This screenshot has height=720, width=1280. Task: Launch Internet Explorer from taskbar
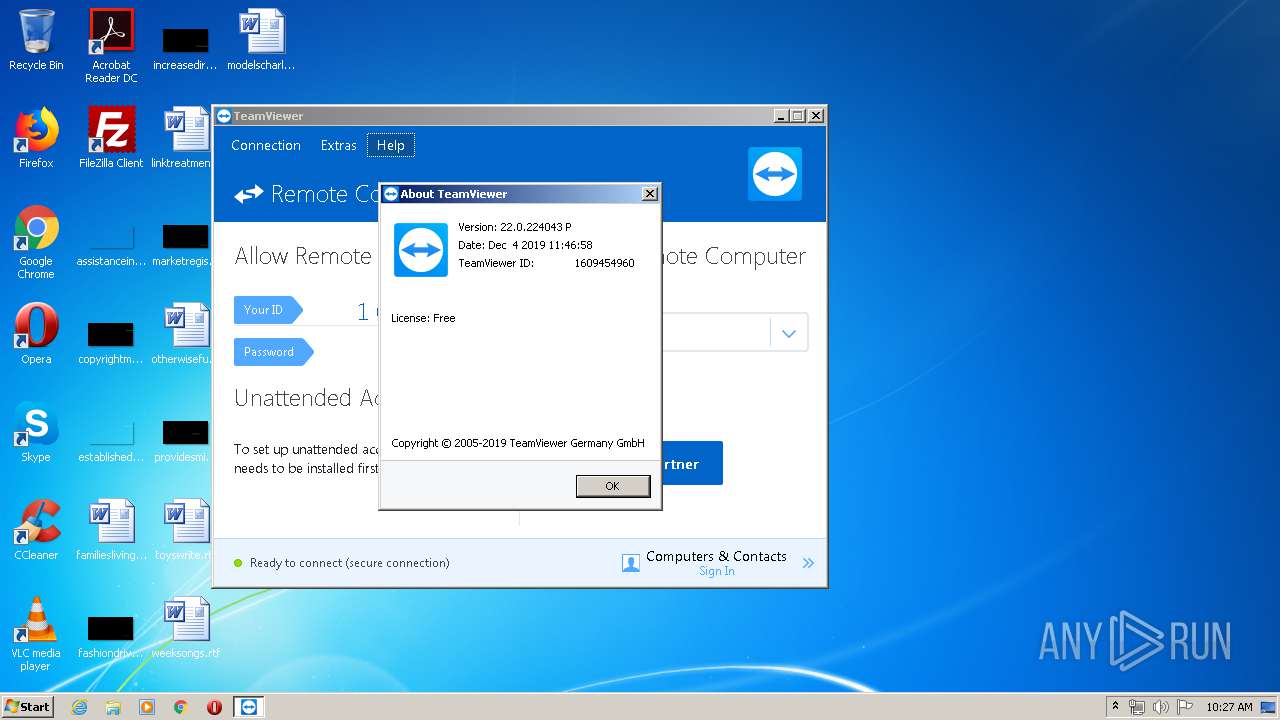click(79, 707)
